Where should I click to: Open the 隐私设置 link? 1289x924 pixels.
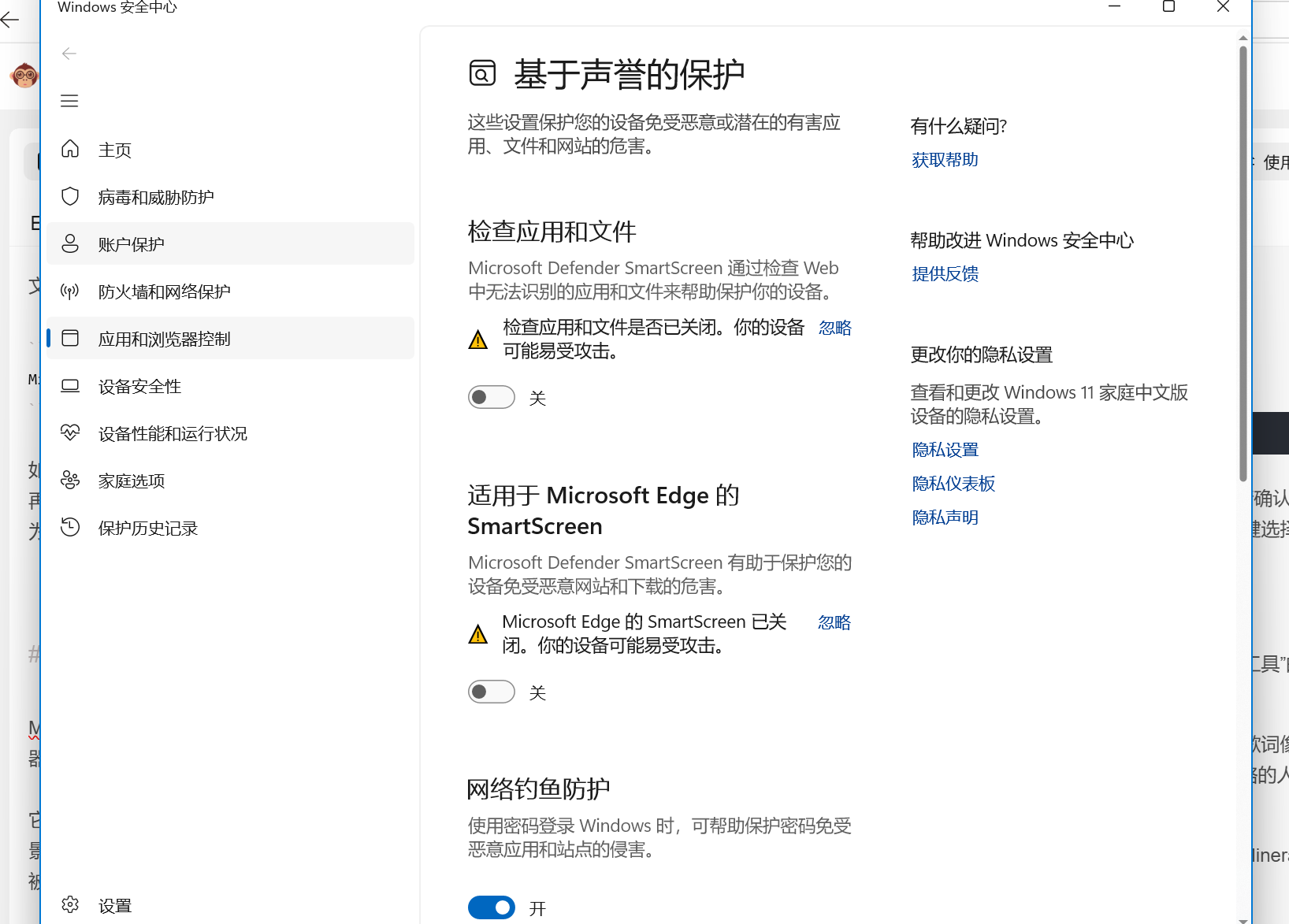(945, 450)
